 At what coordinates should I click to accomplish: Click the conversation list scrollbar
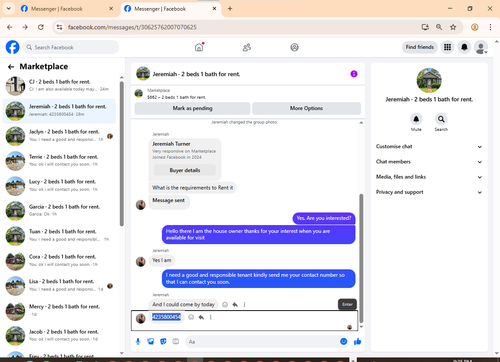(x=122, y=153)
